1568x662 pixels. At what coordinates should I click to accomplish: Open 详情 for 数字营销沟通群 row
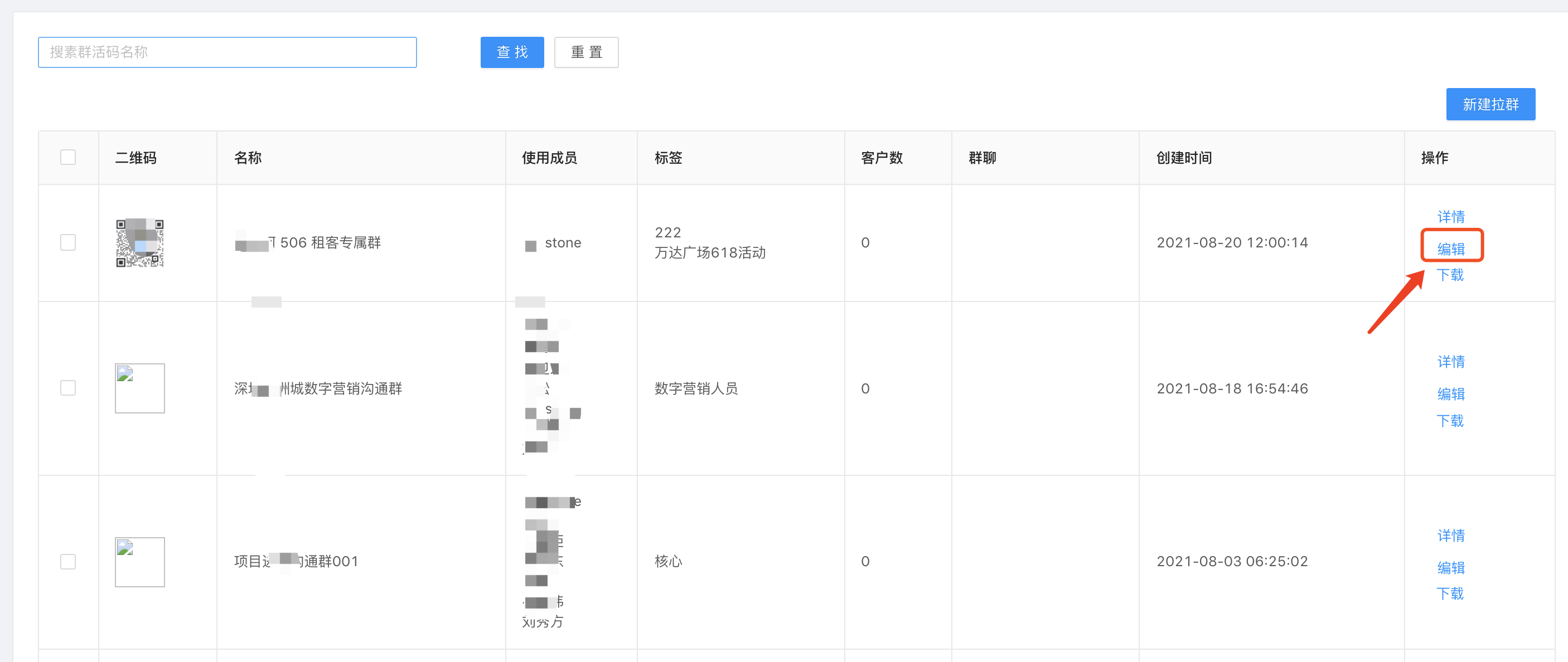(1450, 362)
